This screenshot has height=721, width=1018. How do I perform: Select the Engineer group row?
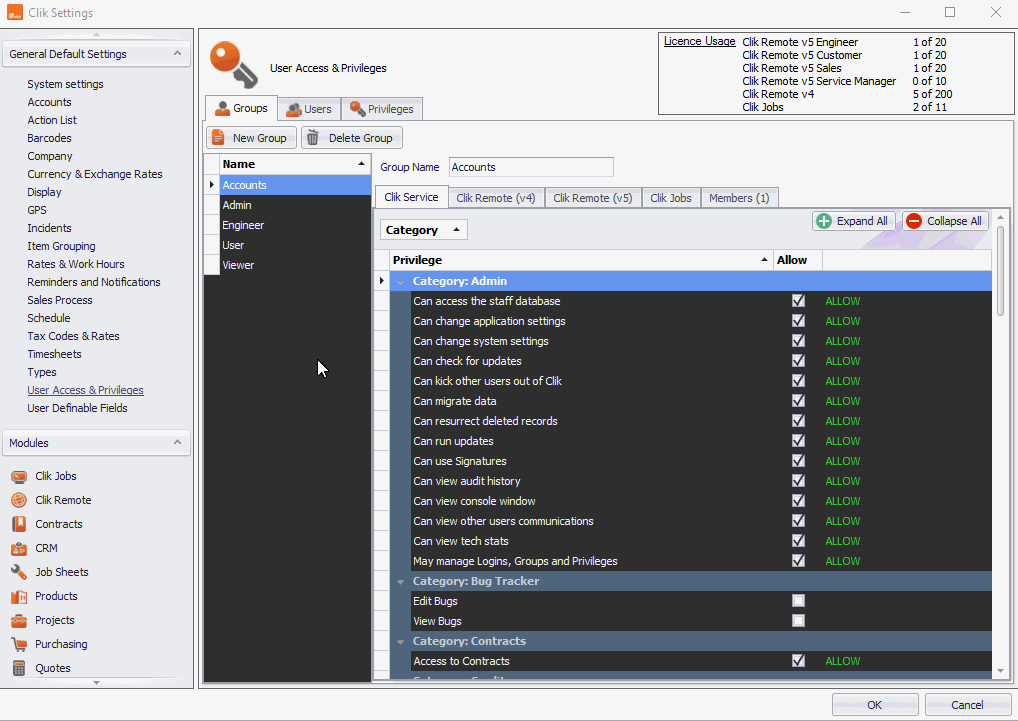pos(295,225)
